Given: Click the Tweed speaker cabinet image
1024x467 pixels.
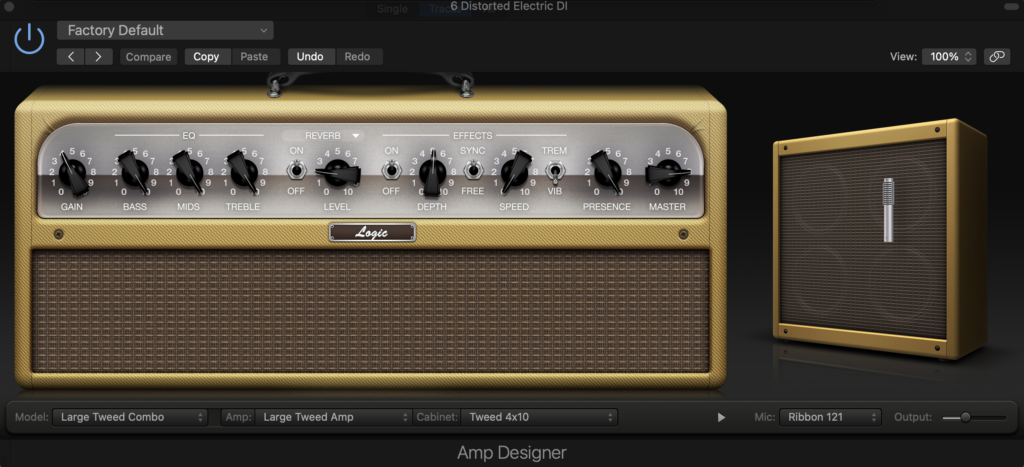Looking at the screenshot, I should (879, 238).
